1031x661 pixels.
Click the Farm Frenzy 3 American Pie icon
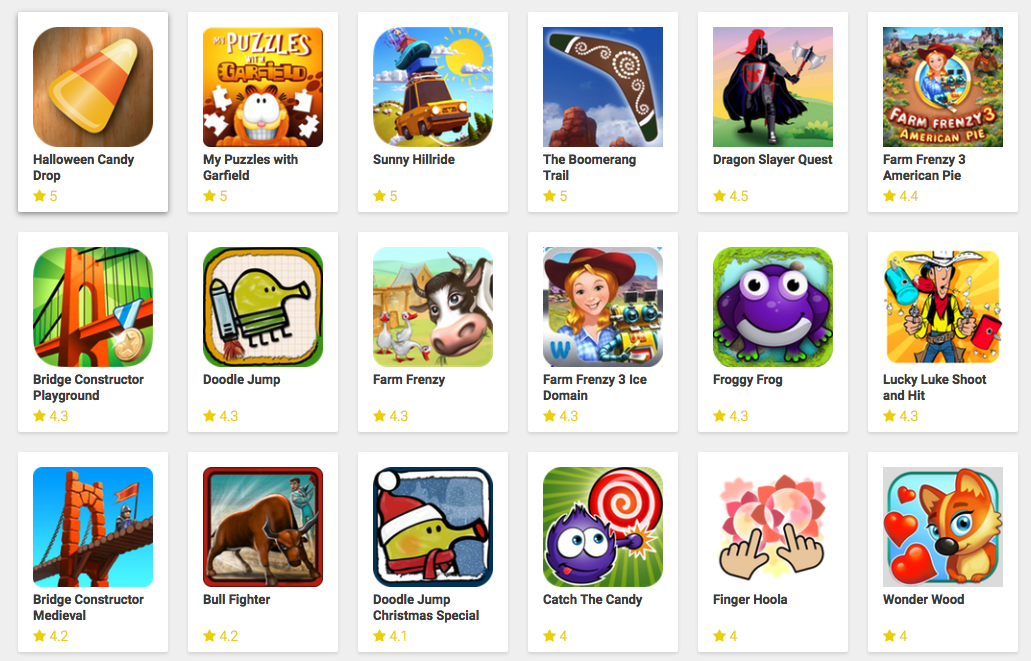click(943, 87)
